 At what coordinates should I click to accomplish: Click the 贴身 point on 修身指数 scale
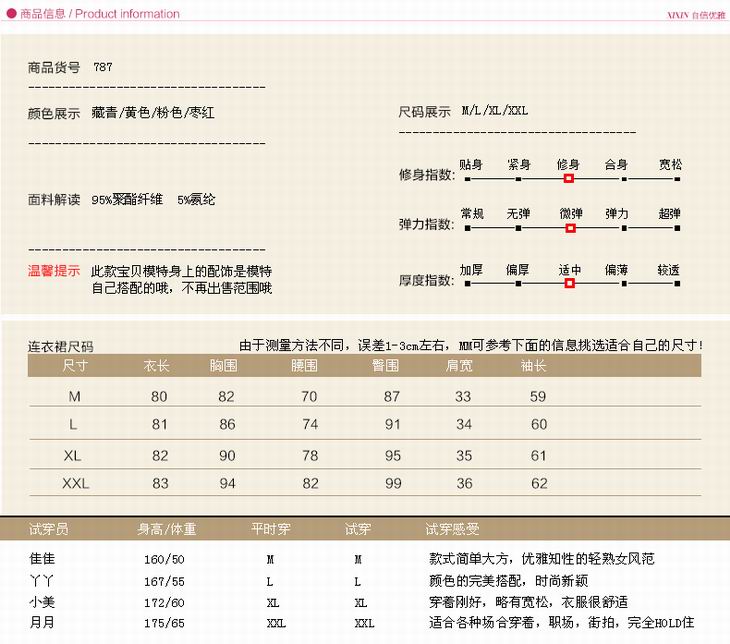click(x=467, y=179)
